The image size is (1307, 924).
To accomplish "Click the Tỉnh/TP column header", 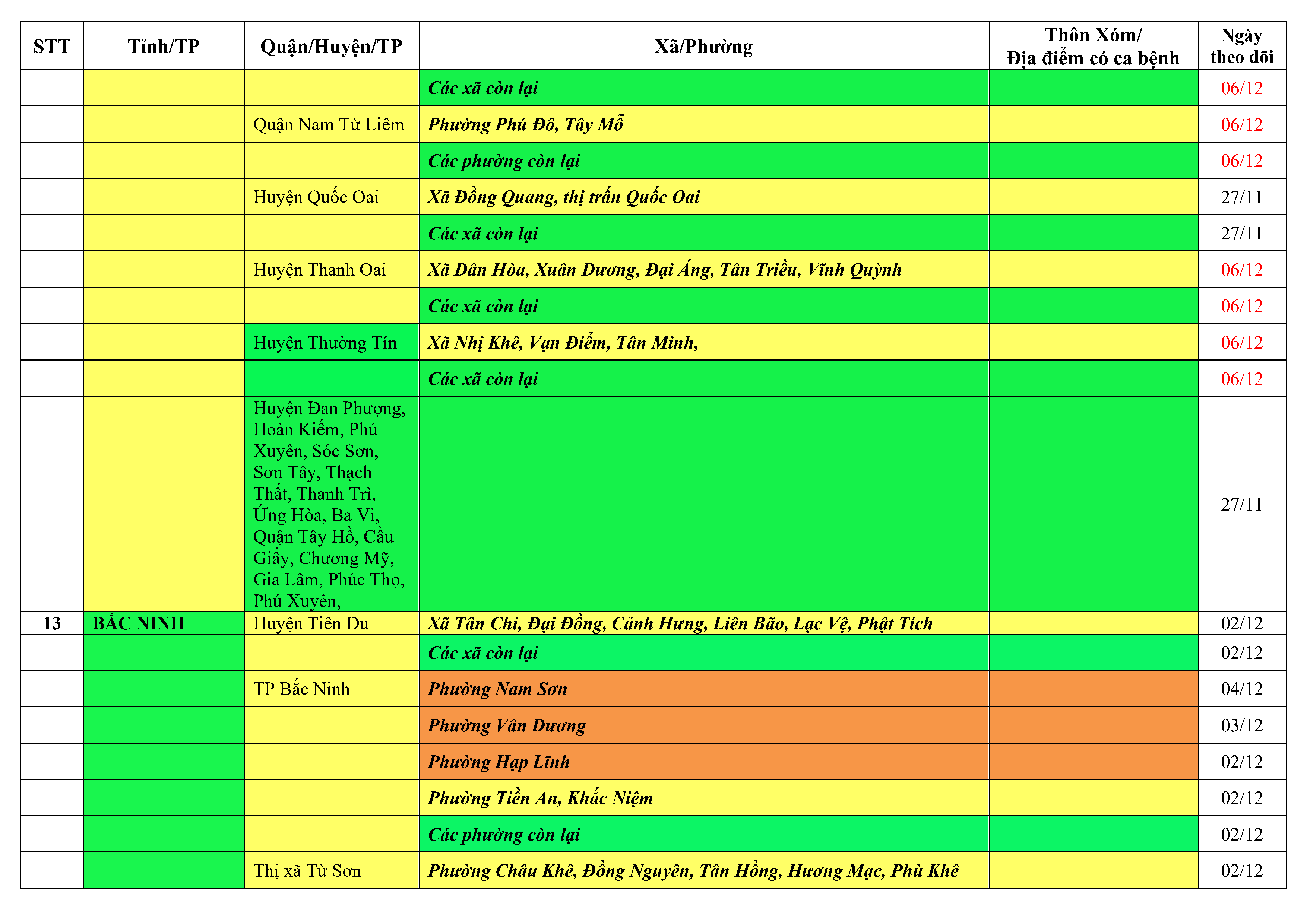I will 163,46.
